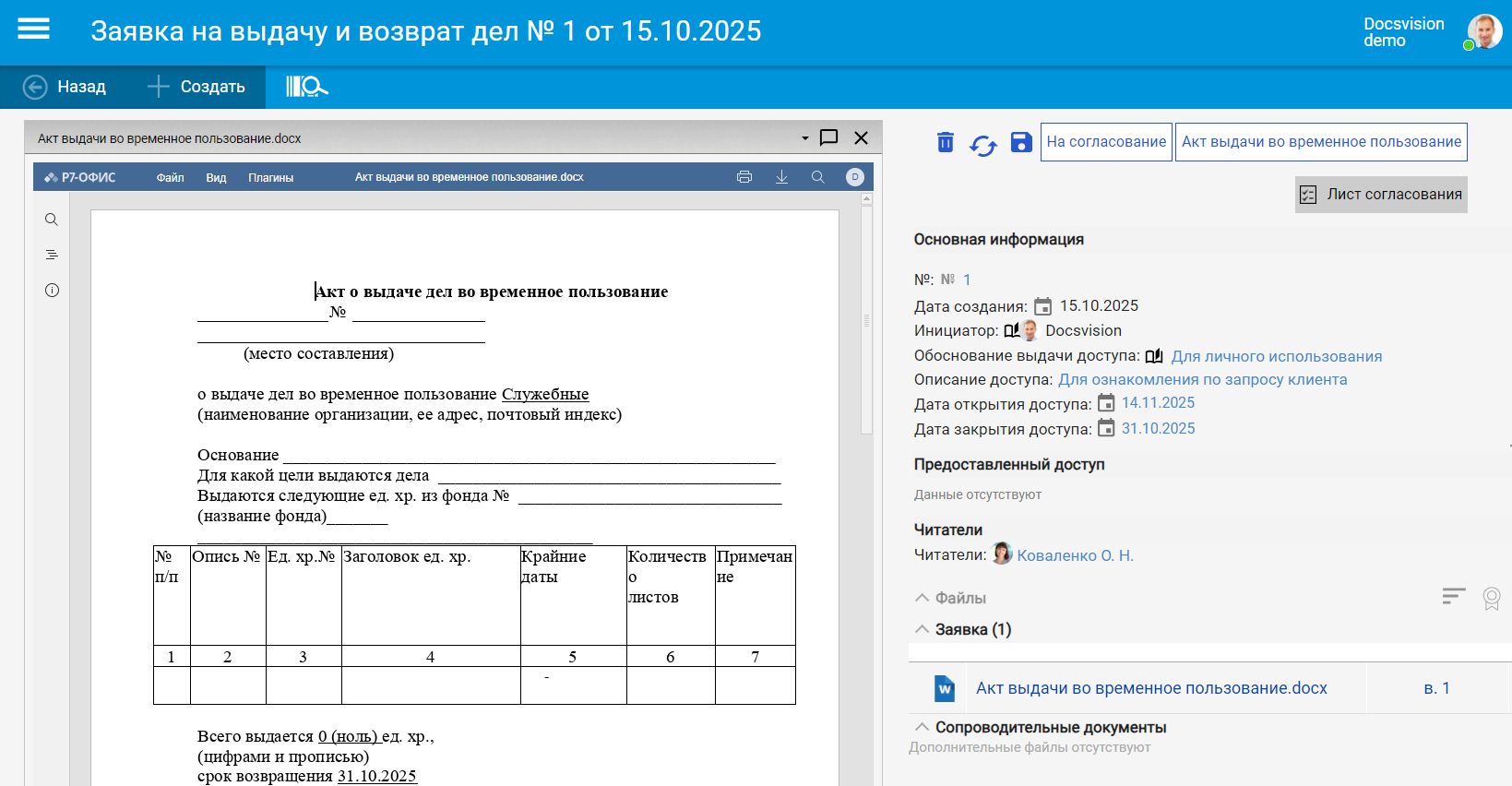Image resolution: width=1512 pixels, height=786 pixels.
Task: Expand the file preview to full view
Action: pyautogui.click(x=828, y=137)
